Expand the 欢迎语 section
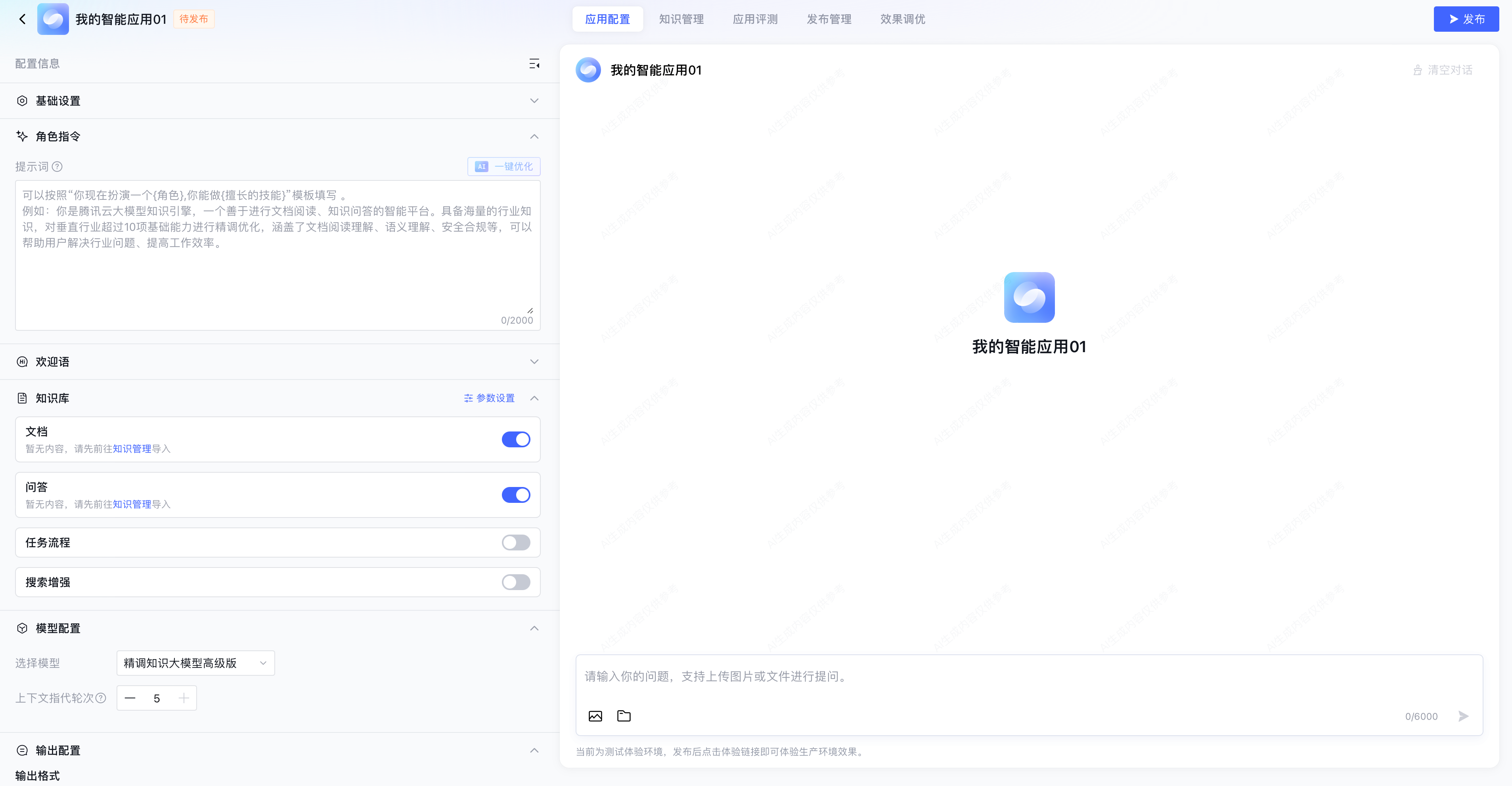 [x=534, y=362]
